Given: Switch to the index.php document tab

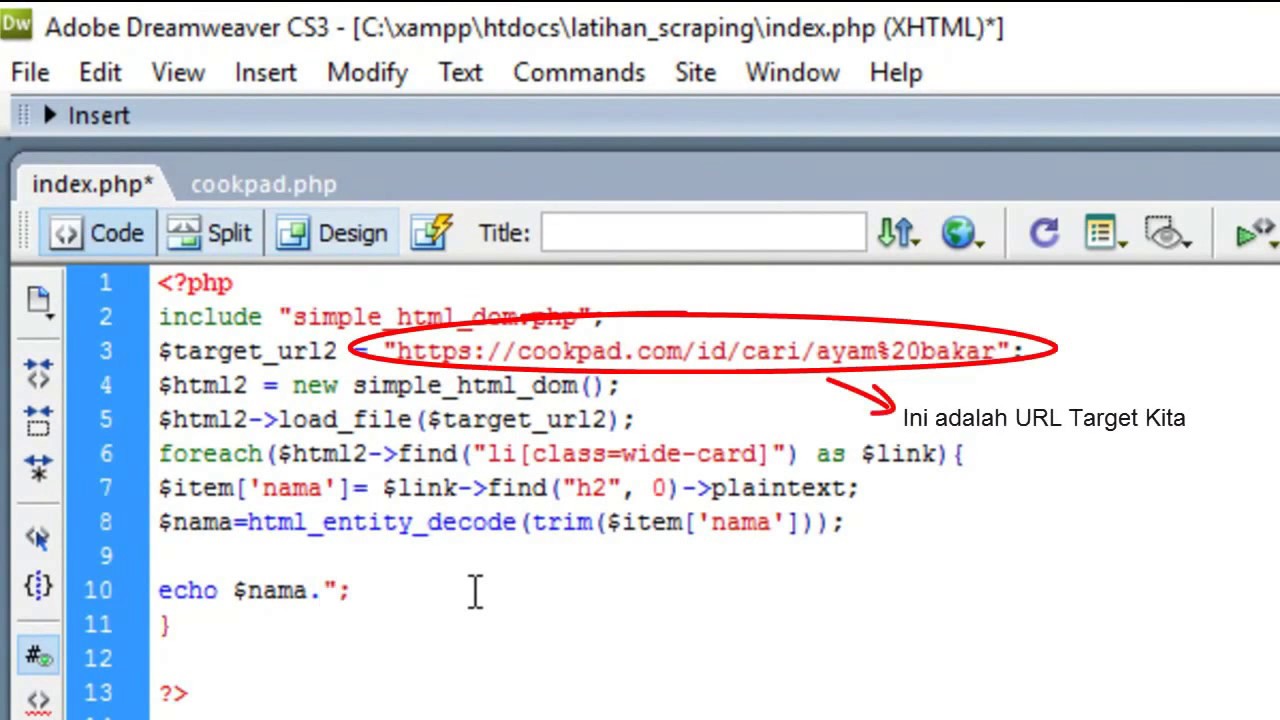Looking at the screenshot, I should tap(92, 184).
